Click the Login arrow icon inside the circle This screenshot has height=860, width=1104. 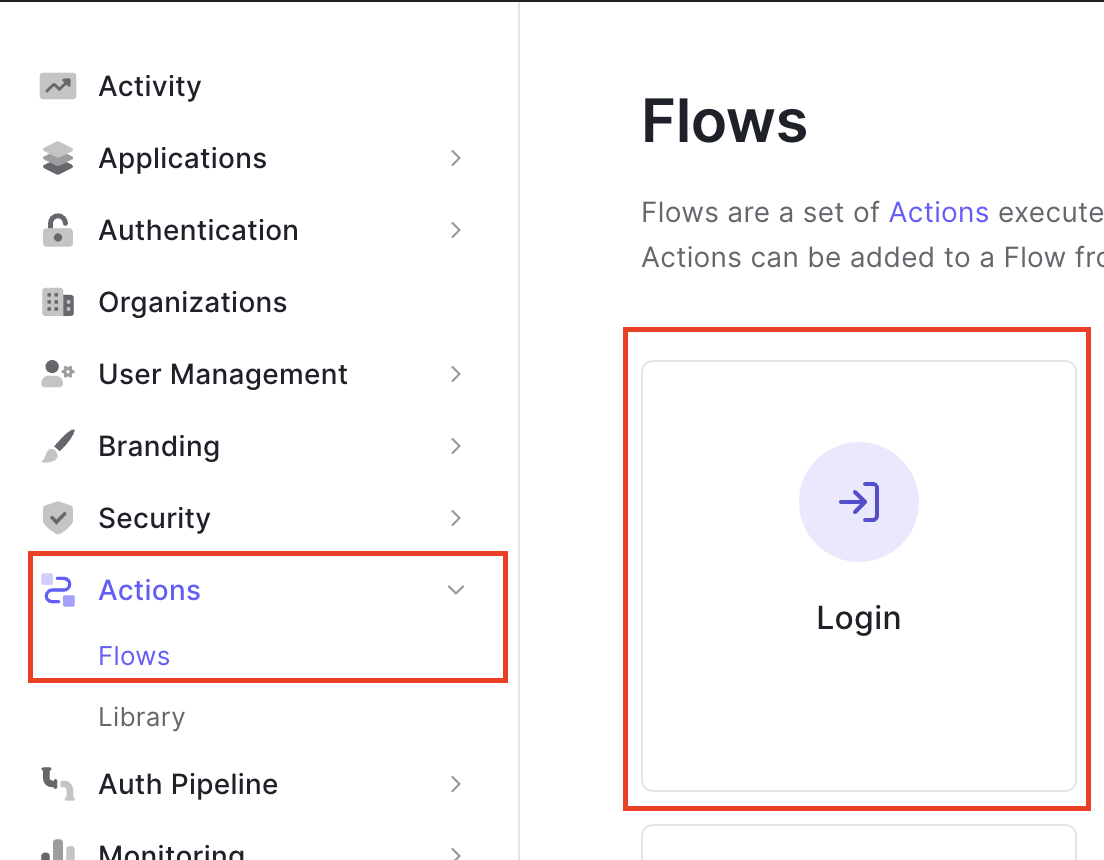coord(858,502)
